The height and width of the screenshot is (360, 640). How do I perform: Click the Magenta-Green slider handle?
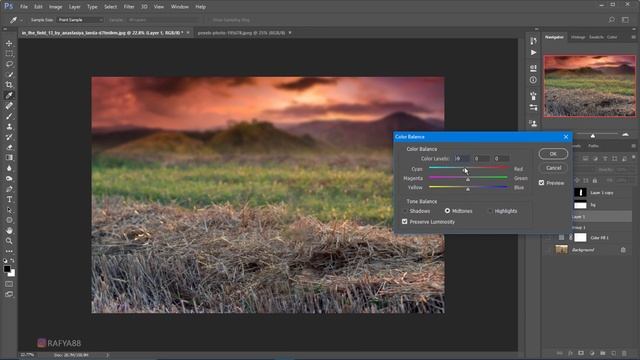click(468, 179)
